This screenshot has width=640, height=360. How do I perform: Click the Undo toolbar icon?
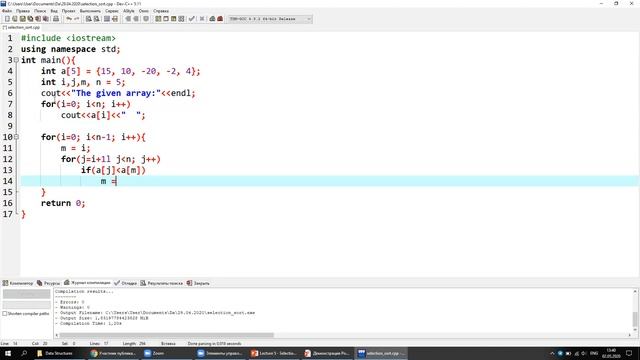point(69,19)
